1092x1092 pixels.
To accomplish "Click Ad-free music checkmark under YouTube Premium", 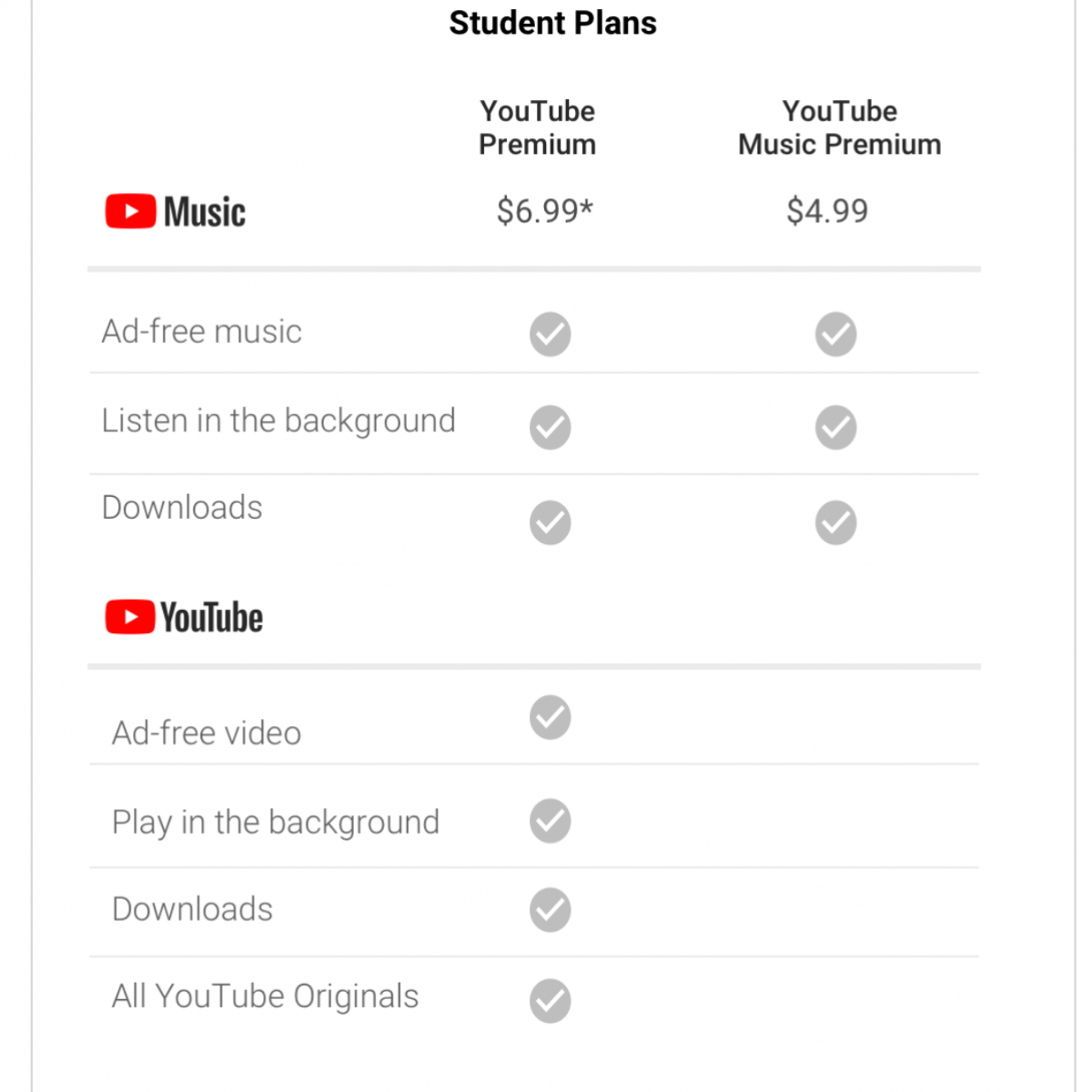I will click(551, 334).
